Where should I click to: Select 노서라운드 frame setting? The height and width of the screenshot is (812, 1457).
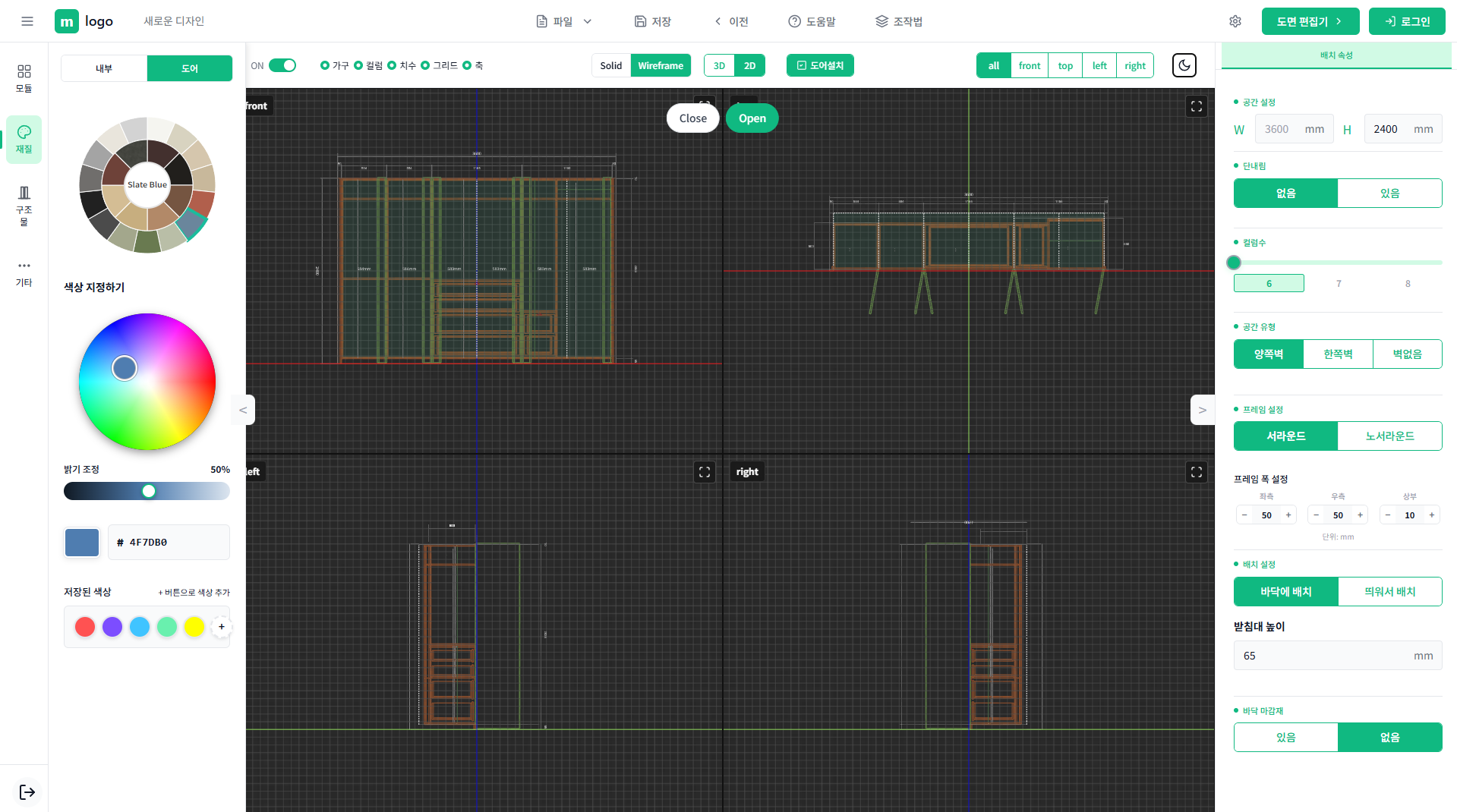pos(1389,436)
